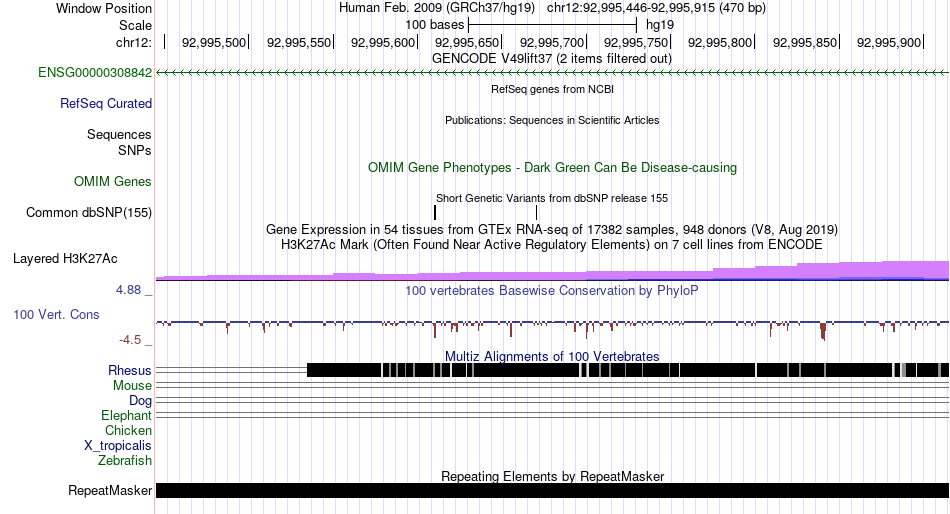950x514 pixels.
Task: Click the Scale label
Action: tap(135, 25)
